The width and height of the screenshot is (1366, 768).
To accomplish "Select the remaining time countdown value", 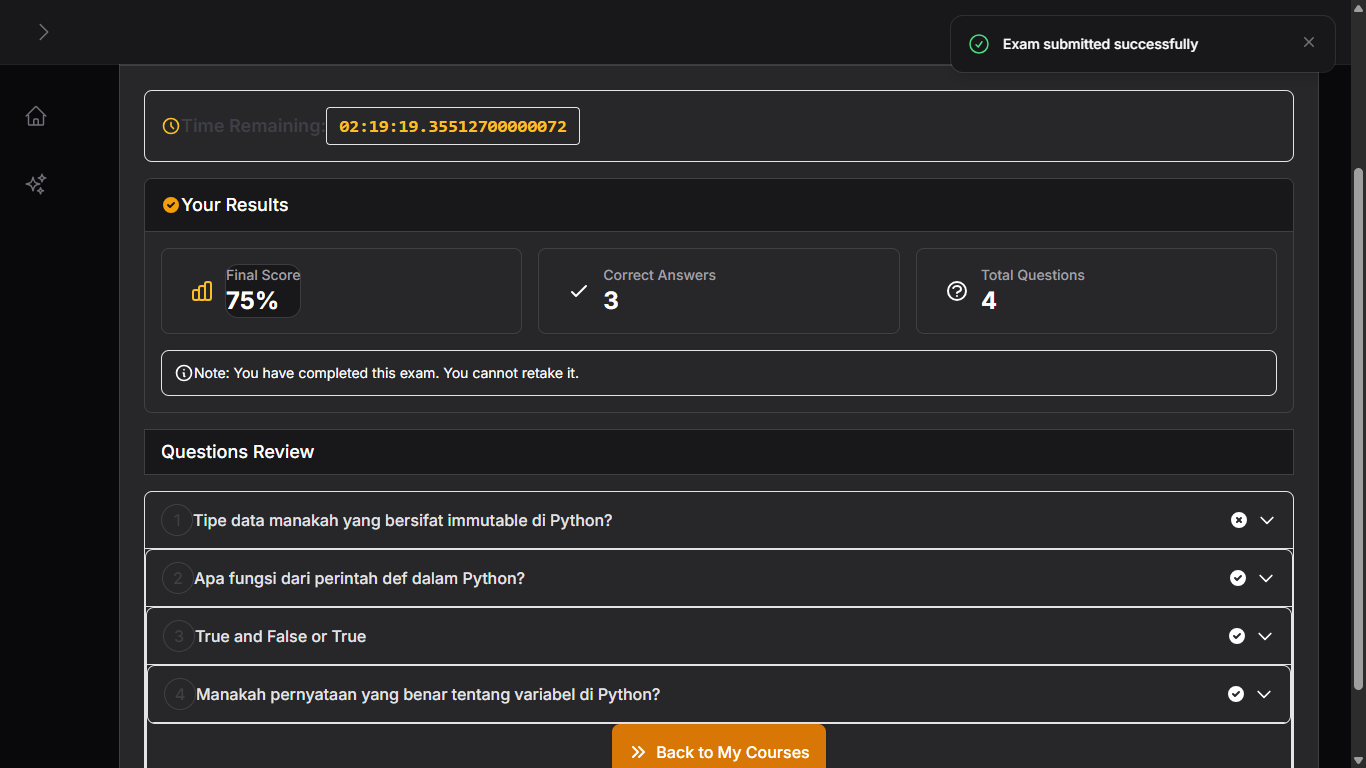I will coord(453,127).
